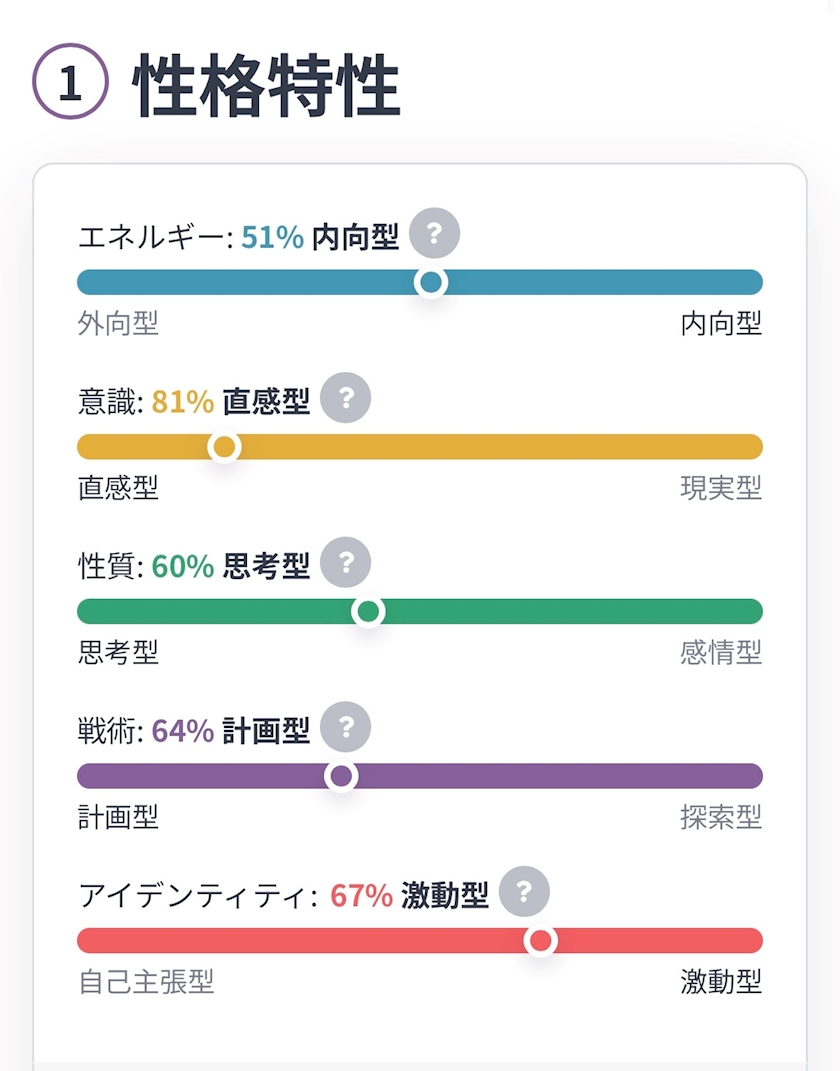This screenshot has width=840, height=1071.
Task: Click the 探索型 label under the purple bar
Action: click(x=721, y=817)
